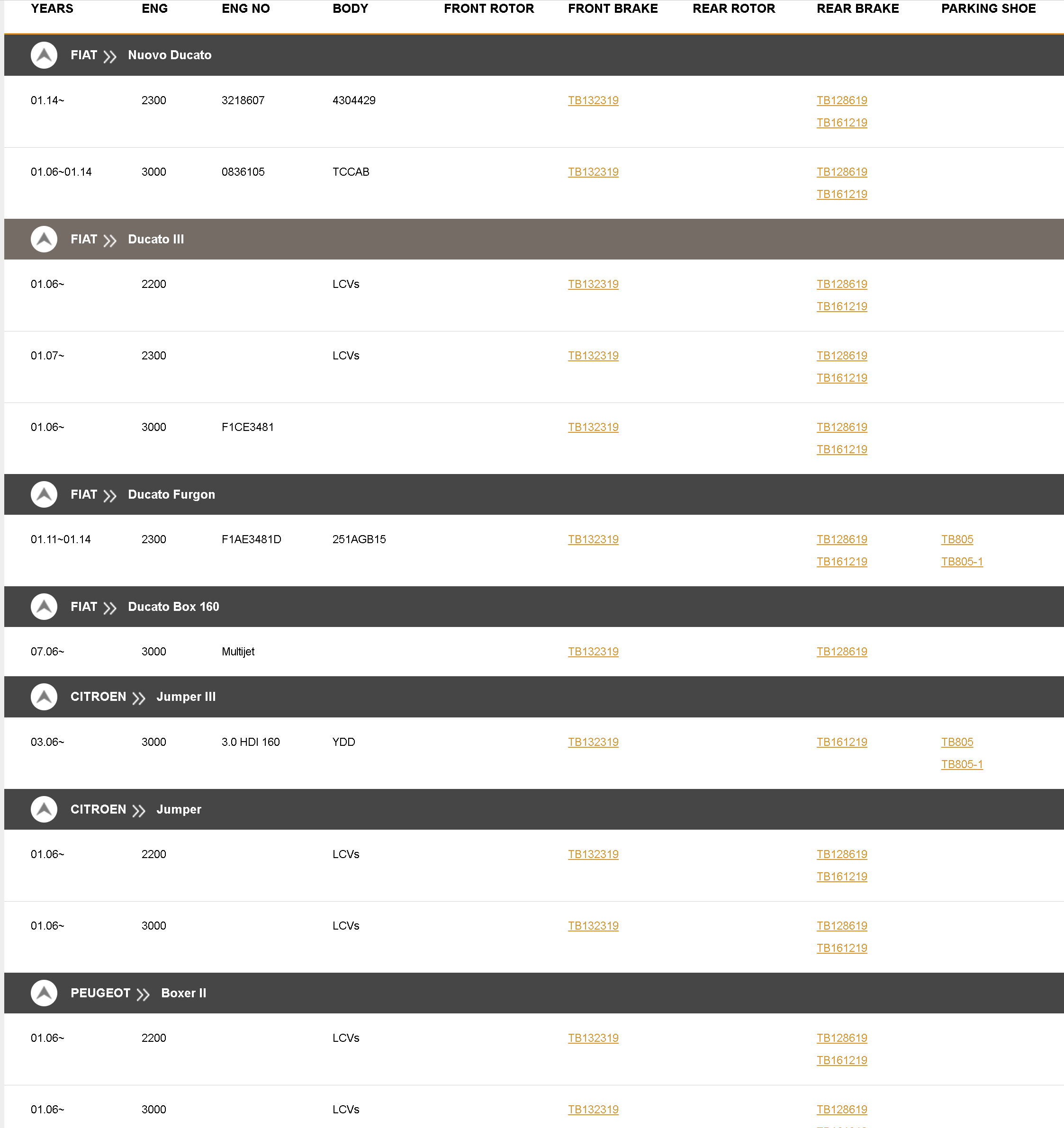Click the Ducato Furgon circular arrow icon

(44, 494)
